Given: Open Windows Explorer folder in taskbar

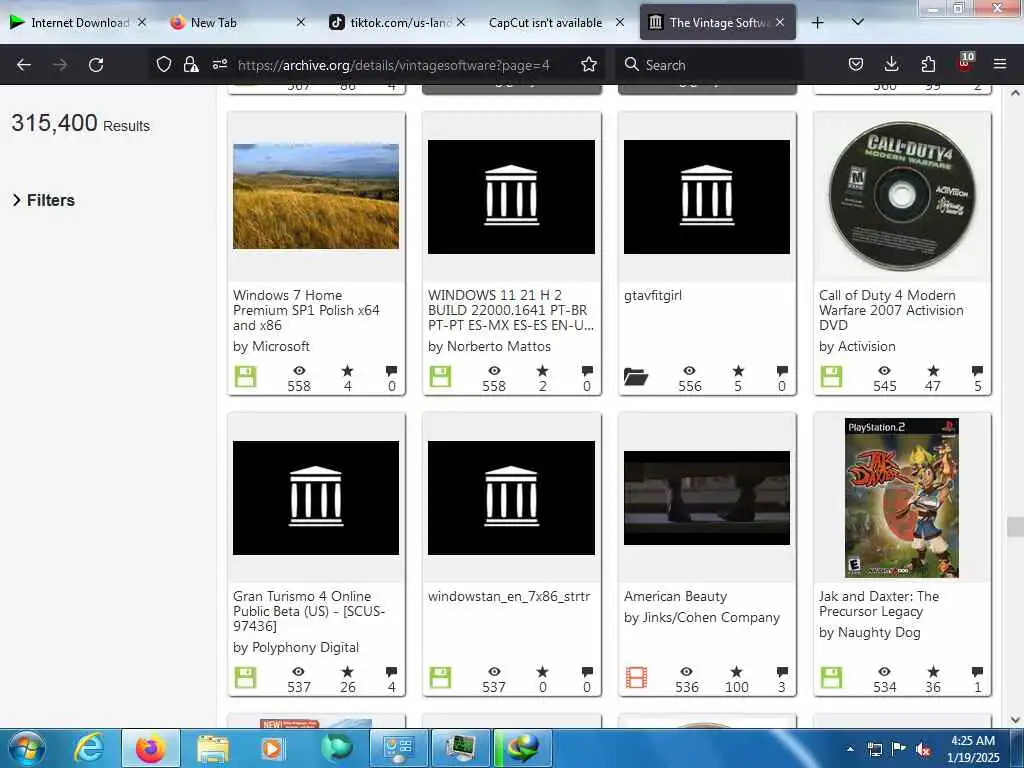Looking at the screenshot, I should pos(213,748).
